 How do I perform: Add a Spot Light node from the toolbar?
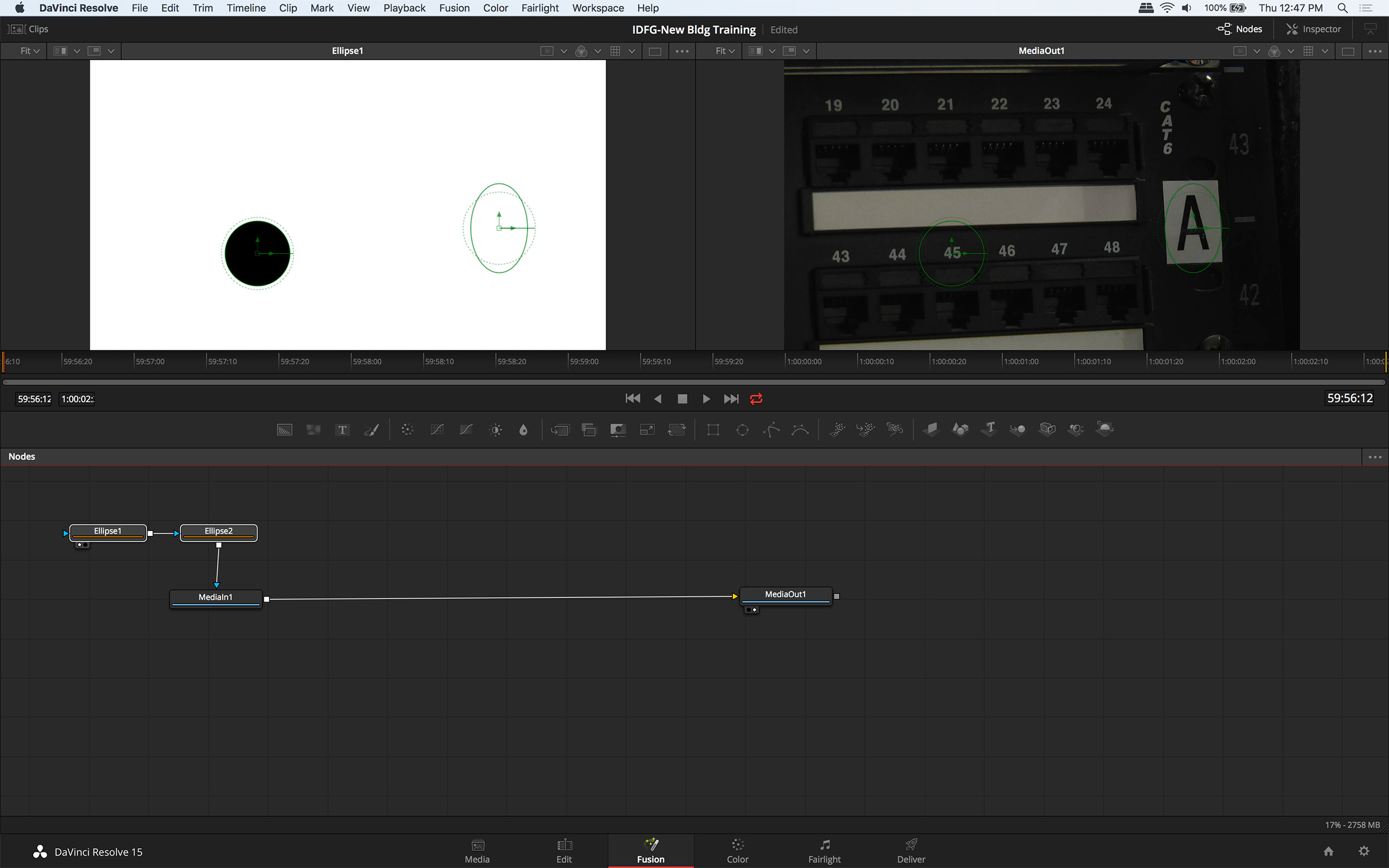(x=1076, y=429)
